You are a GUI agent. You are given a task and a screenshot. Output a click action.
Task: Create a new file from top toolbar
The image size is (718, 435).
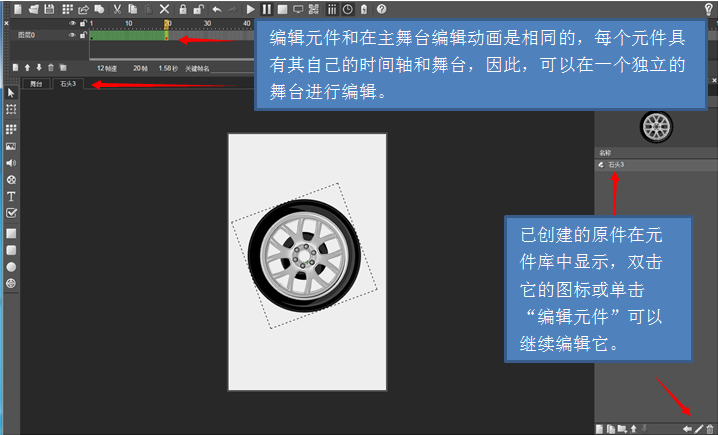17,9
